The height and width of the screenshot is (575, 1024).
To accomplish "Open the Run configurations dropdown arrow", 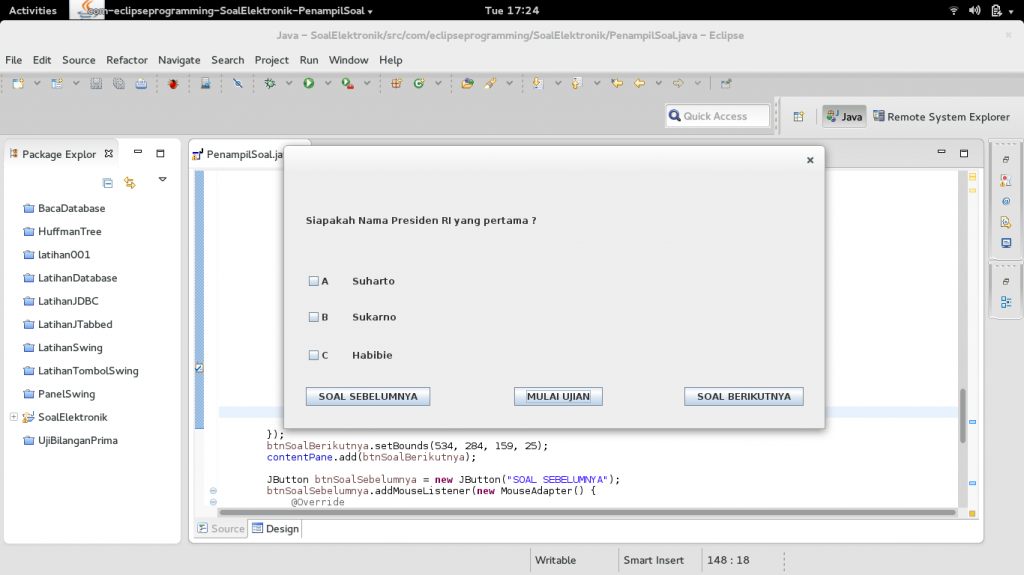I will (x=328, y=83).
